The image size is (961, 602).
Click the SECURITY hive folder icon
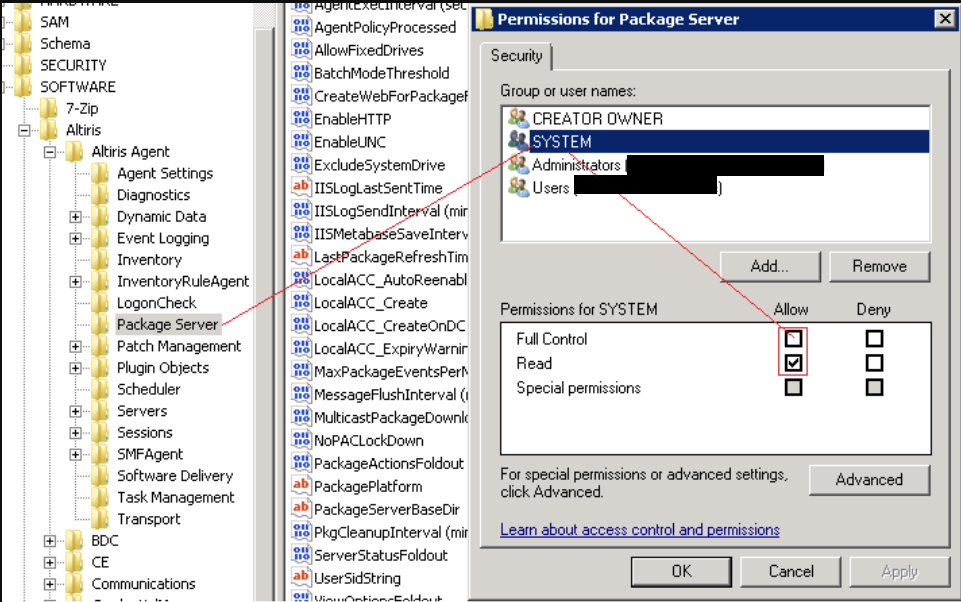click(x=23, y=65)
